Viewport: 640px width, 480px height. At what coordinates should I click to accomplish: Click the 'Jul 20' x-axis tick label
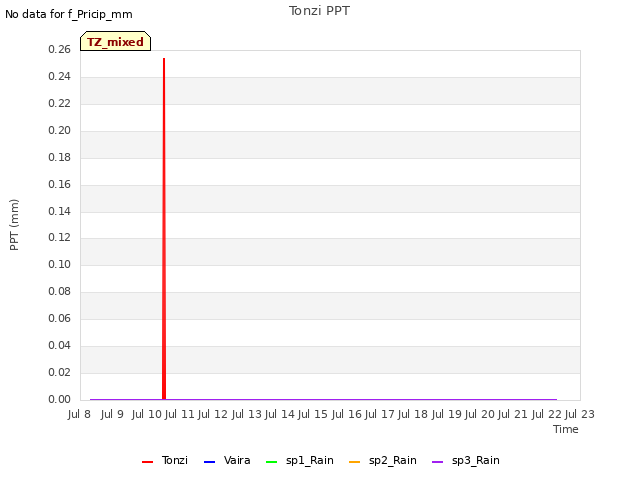(480, 414)
